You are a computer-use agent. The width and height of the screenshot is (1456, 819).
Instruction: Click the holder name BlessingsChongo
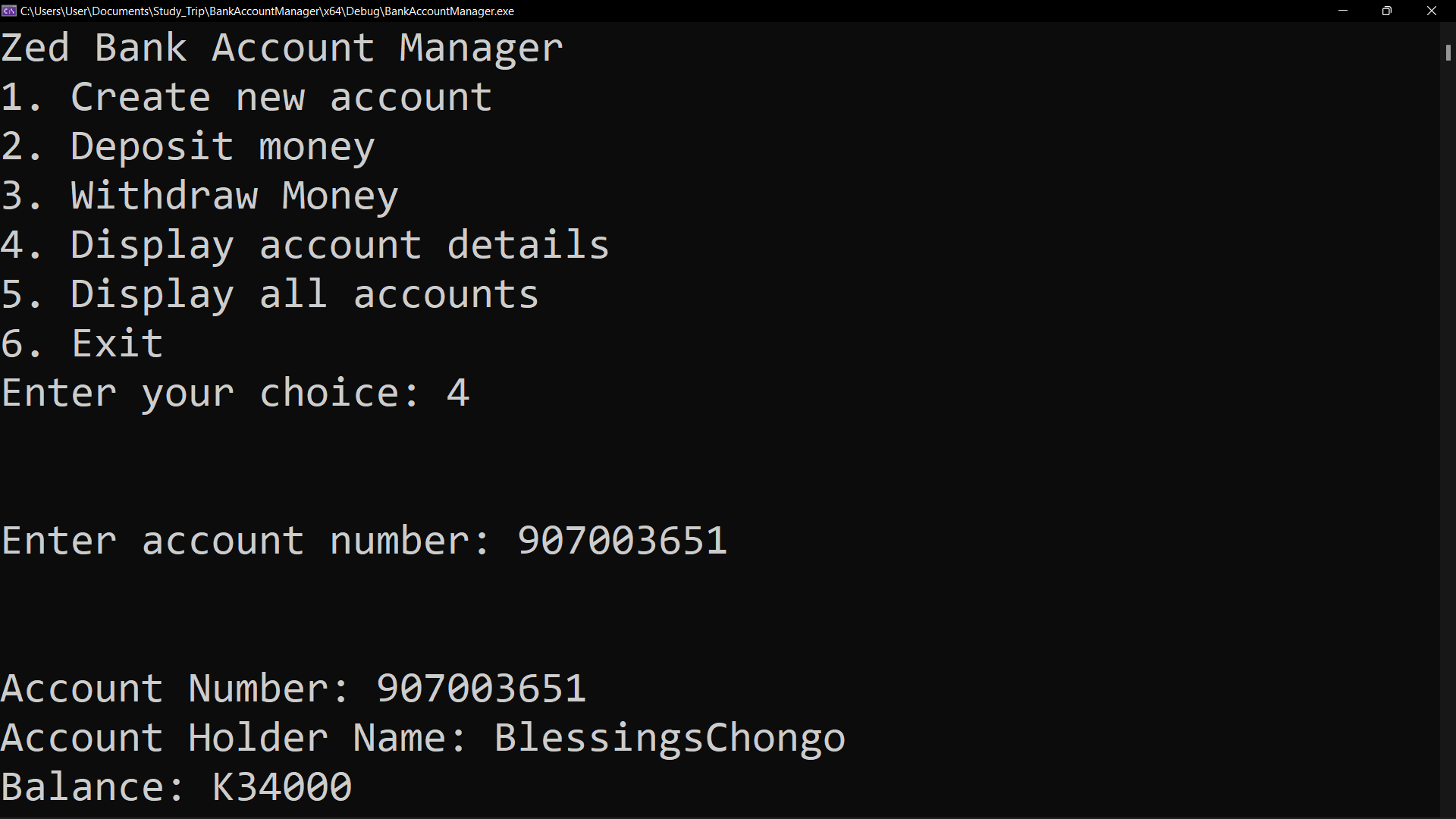(670, 739)
